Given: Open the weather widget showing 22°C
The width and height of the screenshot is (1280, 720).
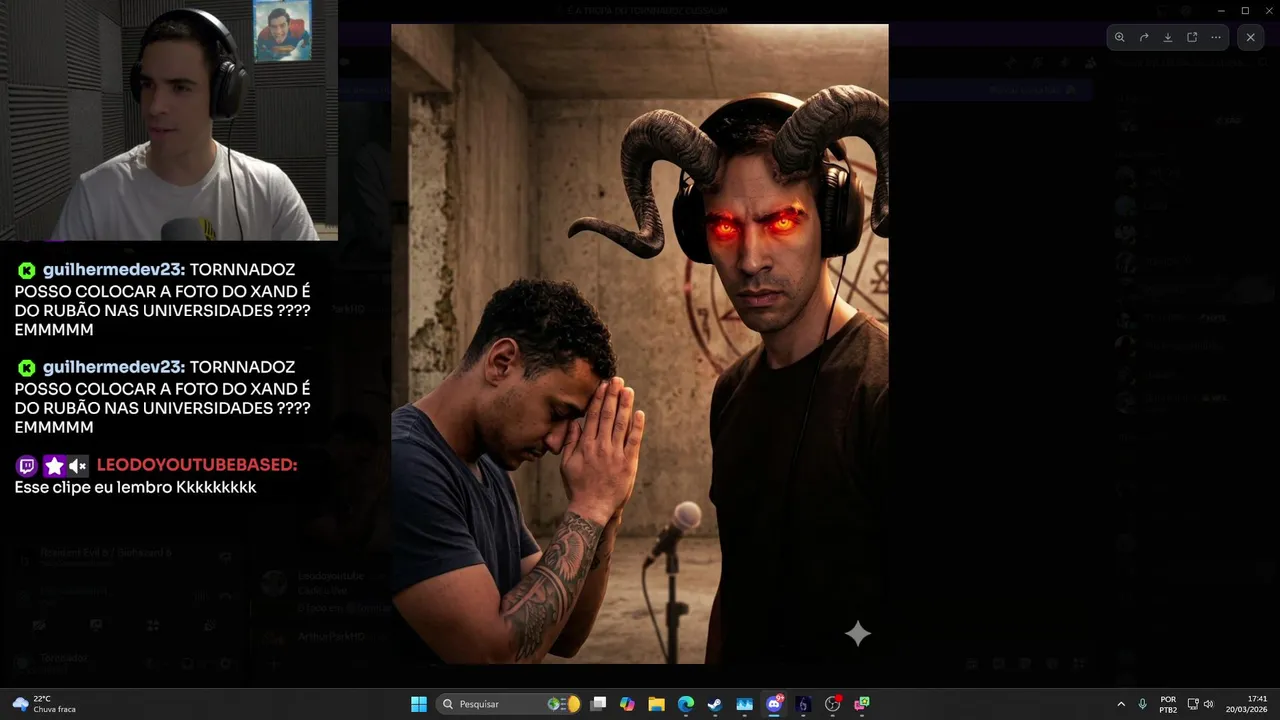Looking at the screenshot, I should tap(45, 704).
